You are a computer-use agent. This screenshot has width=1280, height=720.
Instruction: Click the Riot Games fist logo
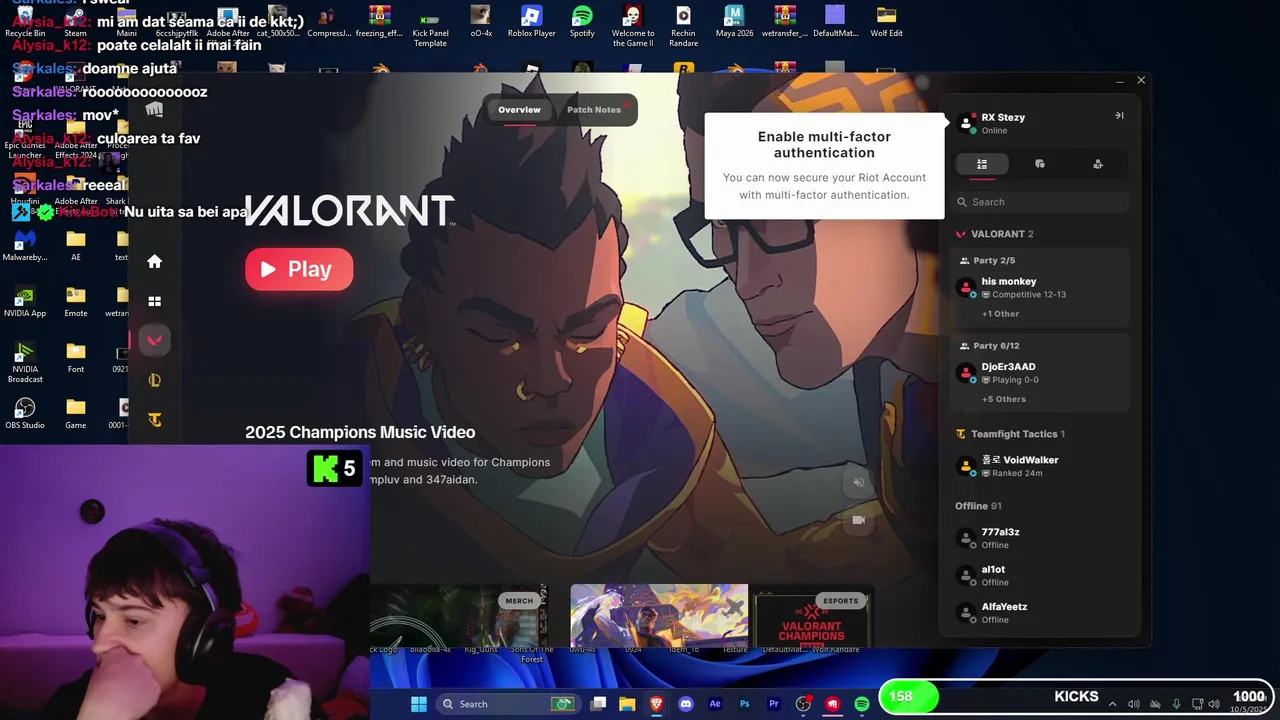154,109
